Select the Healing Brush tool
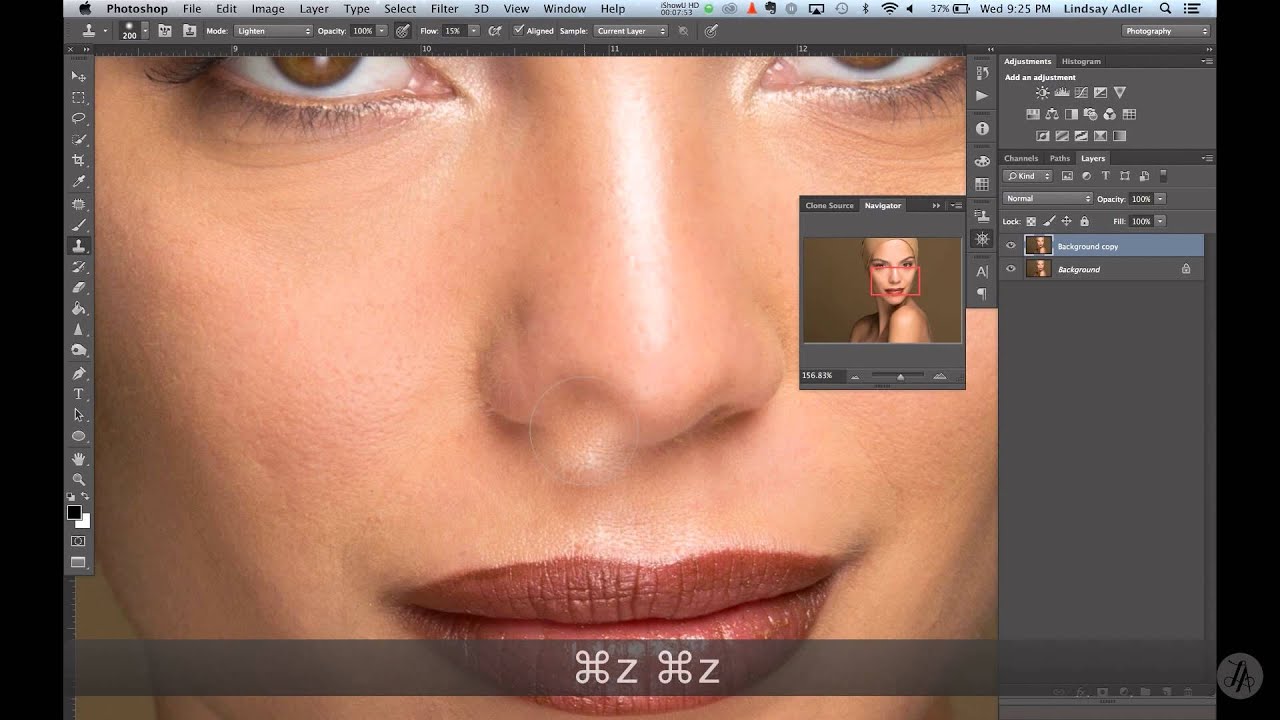Viewport: 1280px width, 720px height. [x=79, y=203]
